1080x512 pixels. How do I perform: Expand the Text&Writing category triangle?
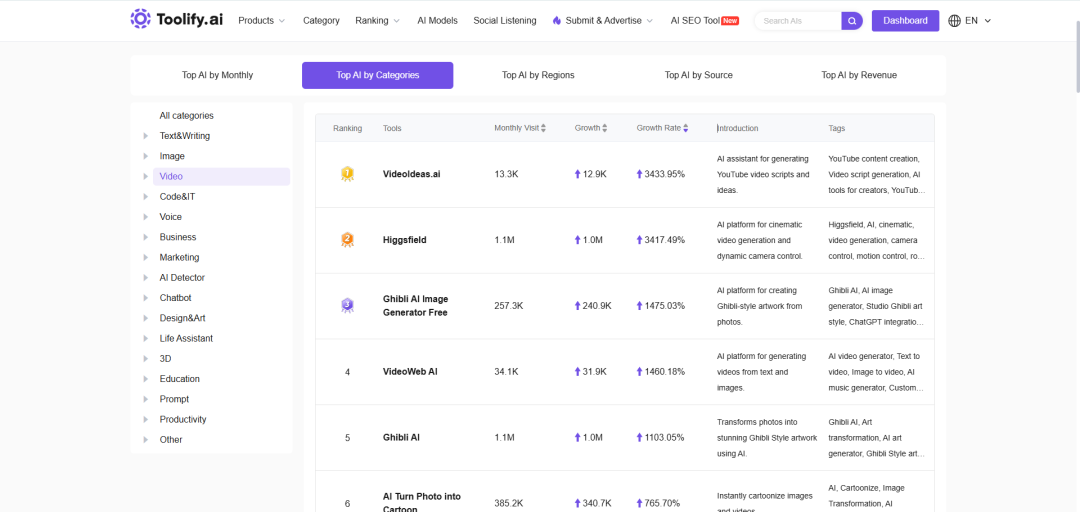(145, 136)
